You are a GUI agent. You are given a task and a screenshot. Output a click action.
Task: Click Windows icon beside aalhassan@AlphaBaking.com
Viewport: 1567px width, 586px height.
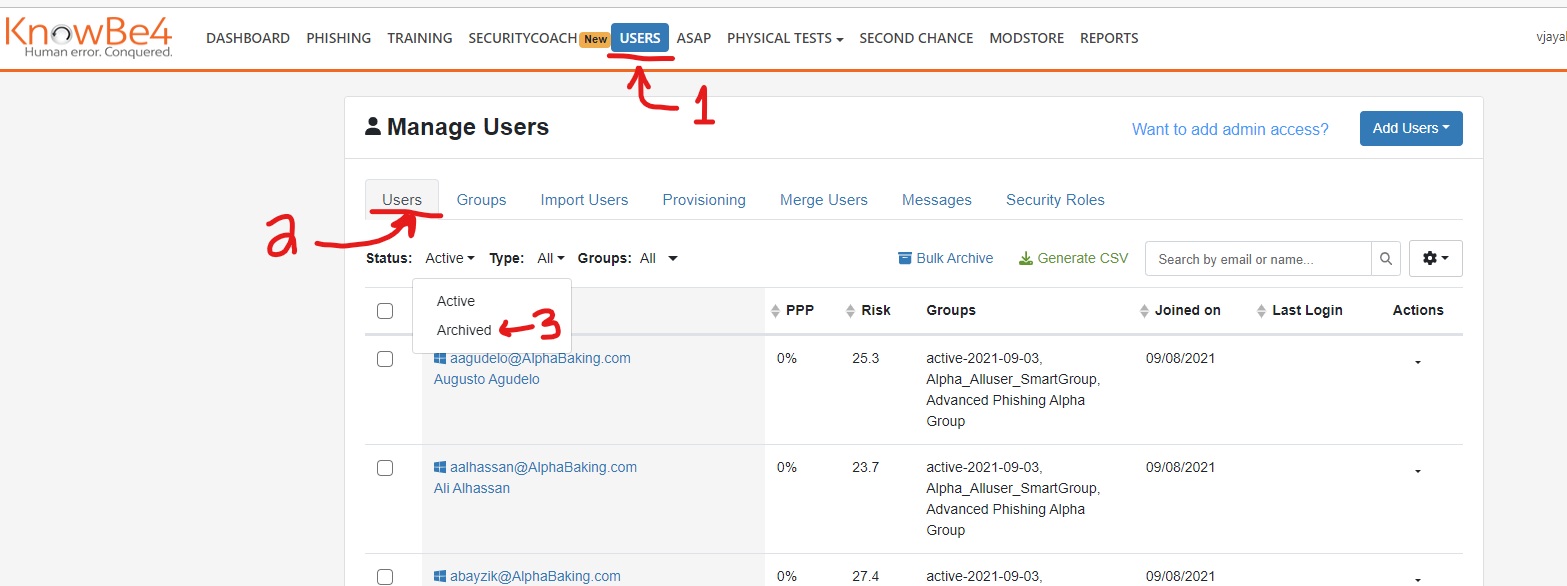click(440, 467)
